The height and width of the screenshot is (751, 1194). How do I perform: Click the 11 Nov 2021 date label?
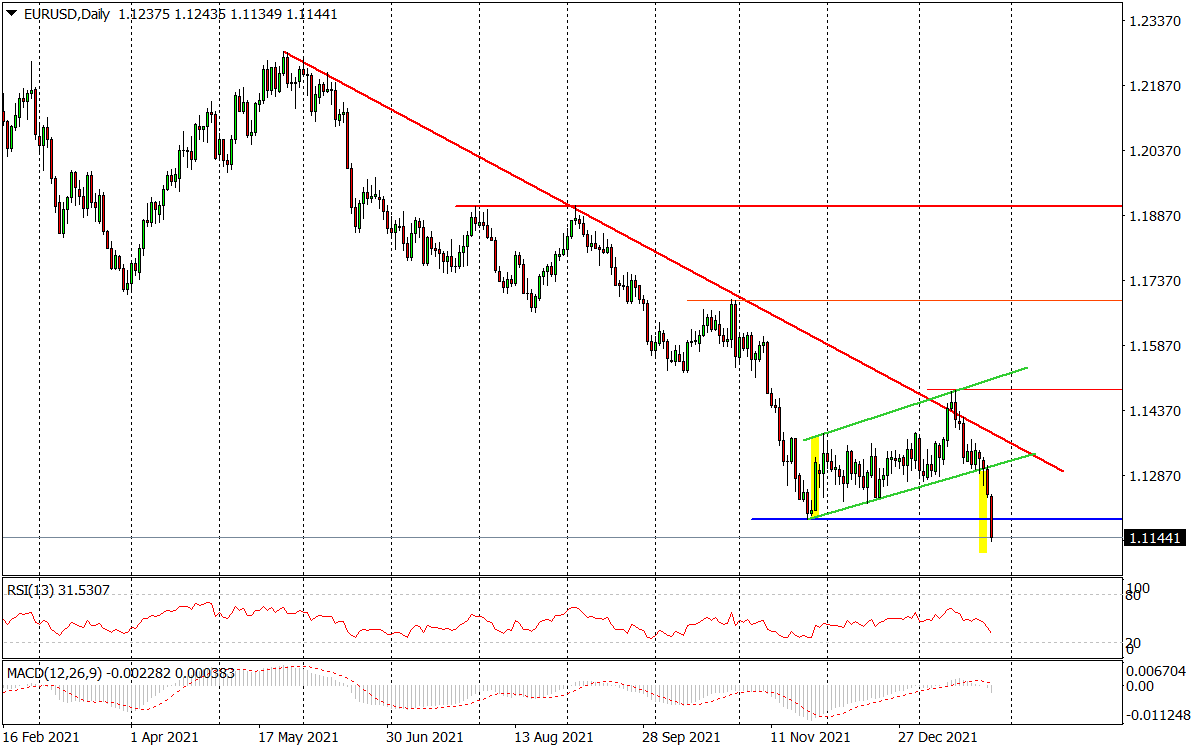tap(810, 737)
